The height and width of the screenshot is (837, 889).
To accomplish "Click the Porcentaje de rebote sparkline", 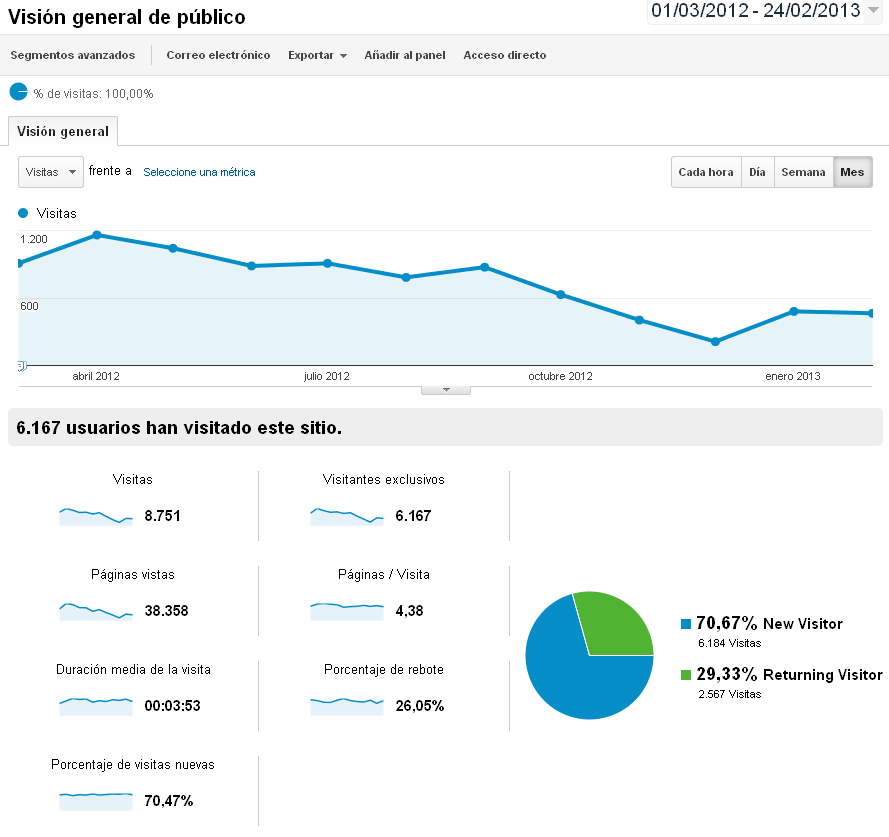I will [x=347, y=706].
